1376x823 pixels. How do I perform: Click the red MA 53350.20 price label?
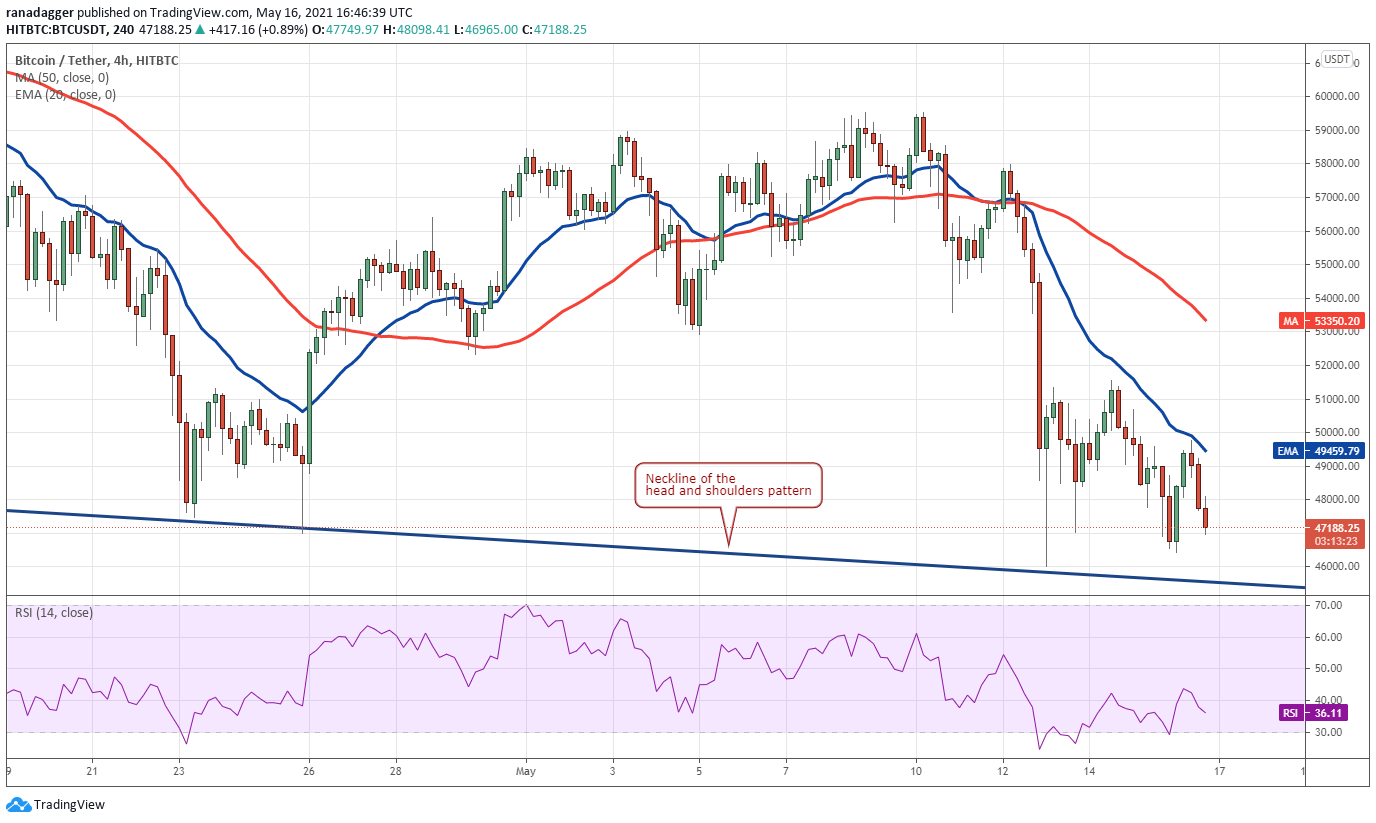[1319, 321]
